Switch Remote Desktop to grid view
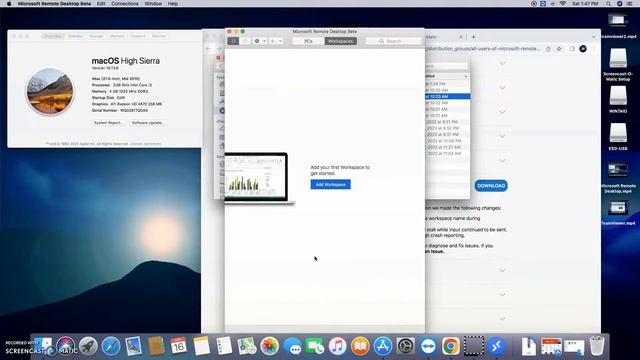 coord(233,41)
